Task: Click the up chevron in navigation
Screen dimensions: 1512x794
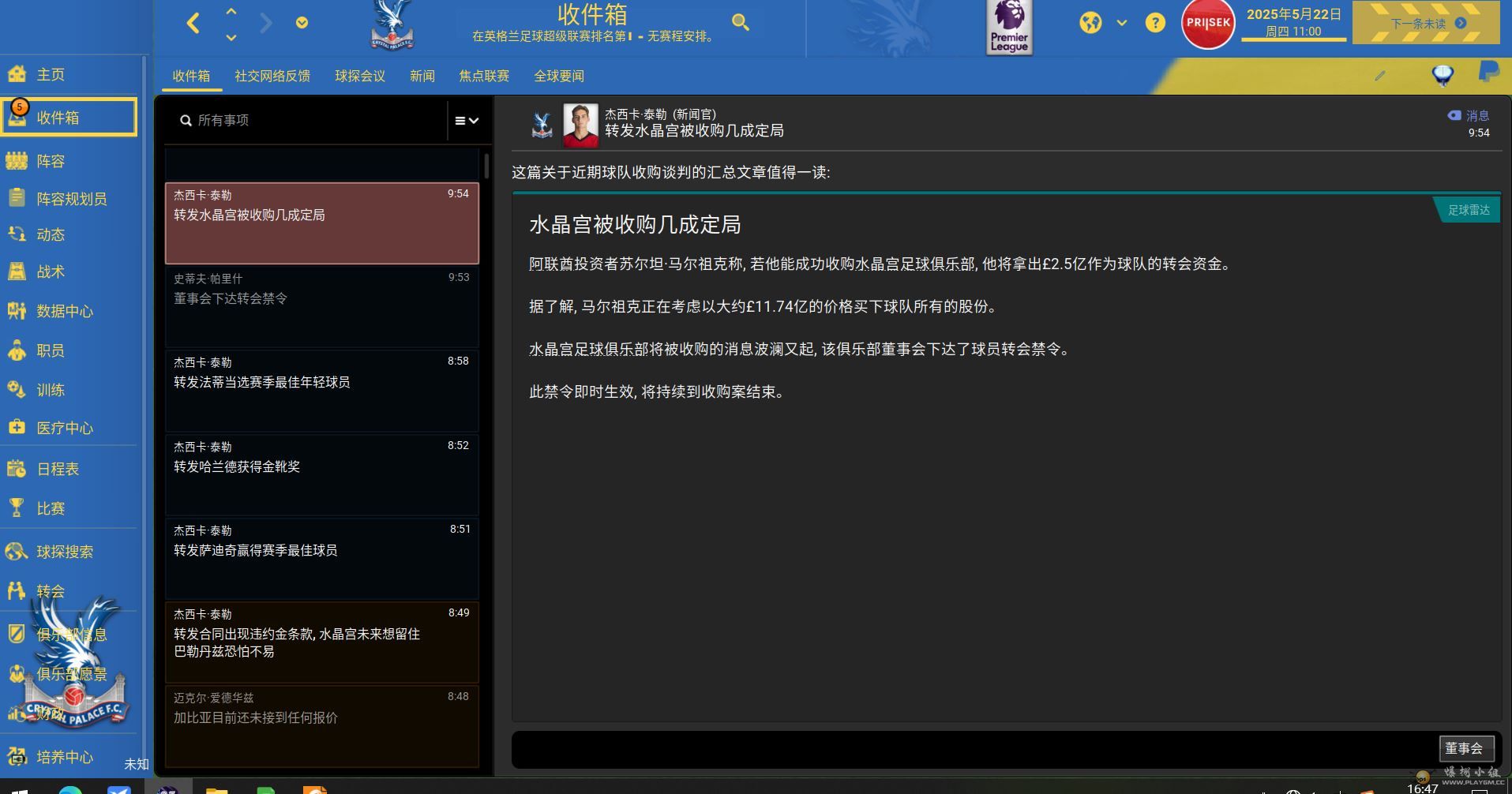Action: 231,11
